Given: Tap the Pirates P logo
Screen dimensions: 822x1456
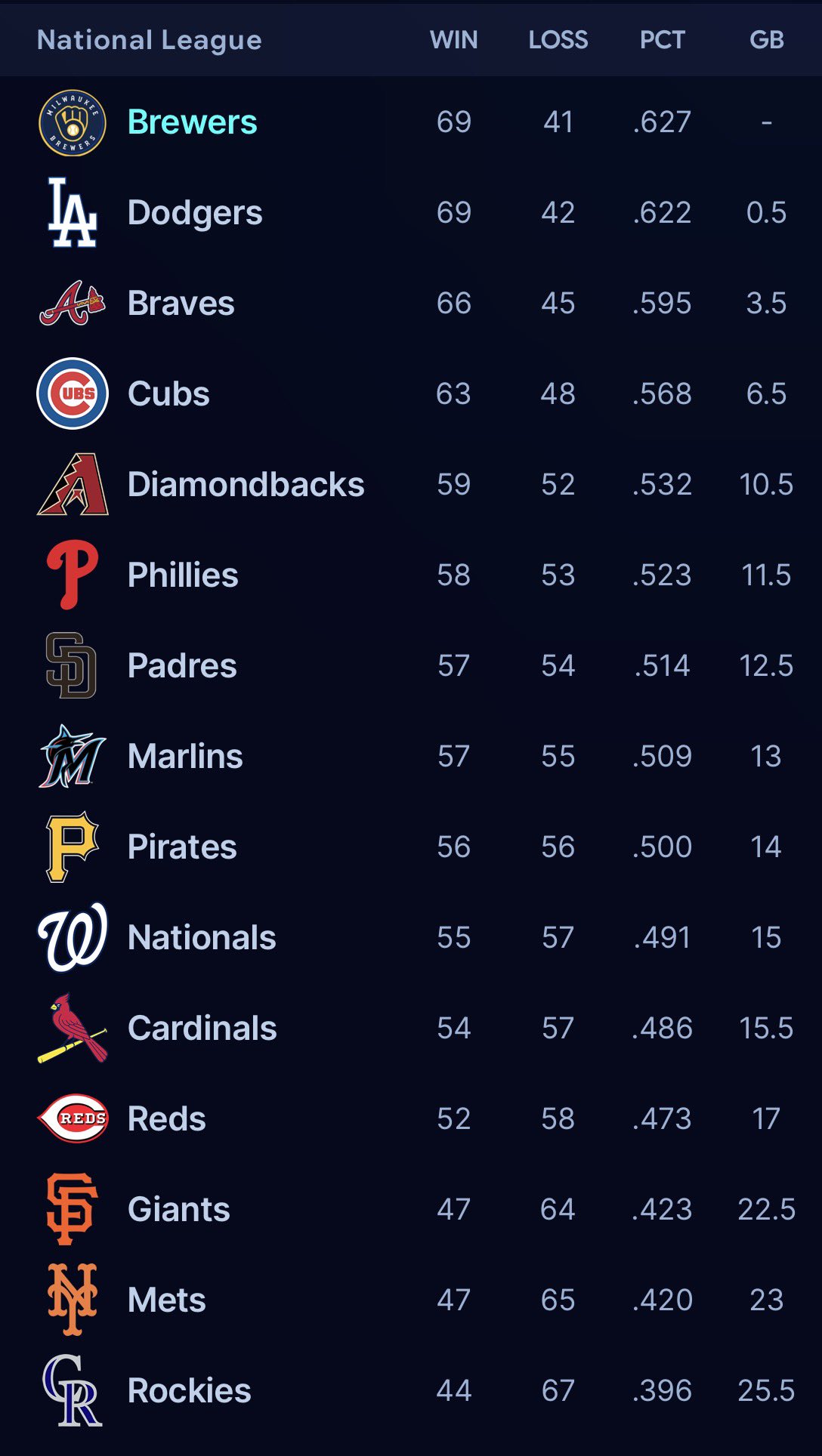Looking at the screenshot, I should click(x=72, y=847).
